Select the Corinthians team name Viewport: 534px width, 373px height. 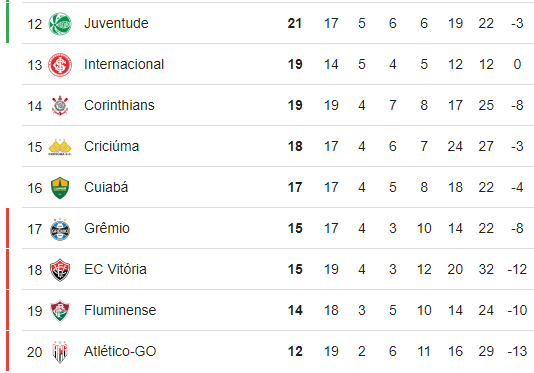coord(119,105)
